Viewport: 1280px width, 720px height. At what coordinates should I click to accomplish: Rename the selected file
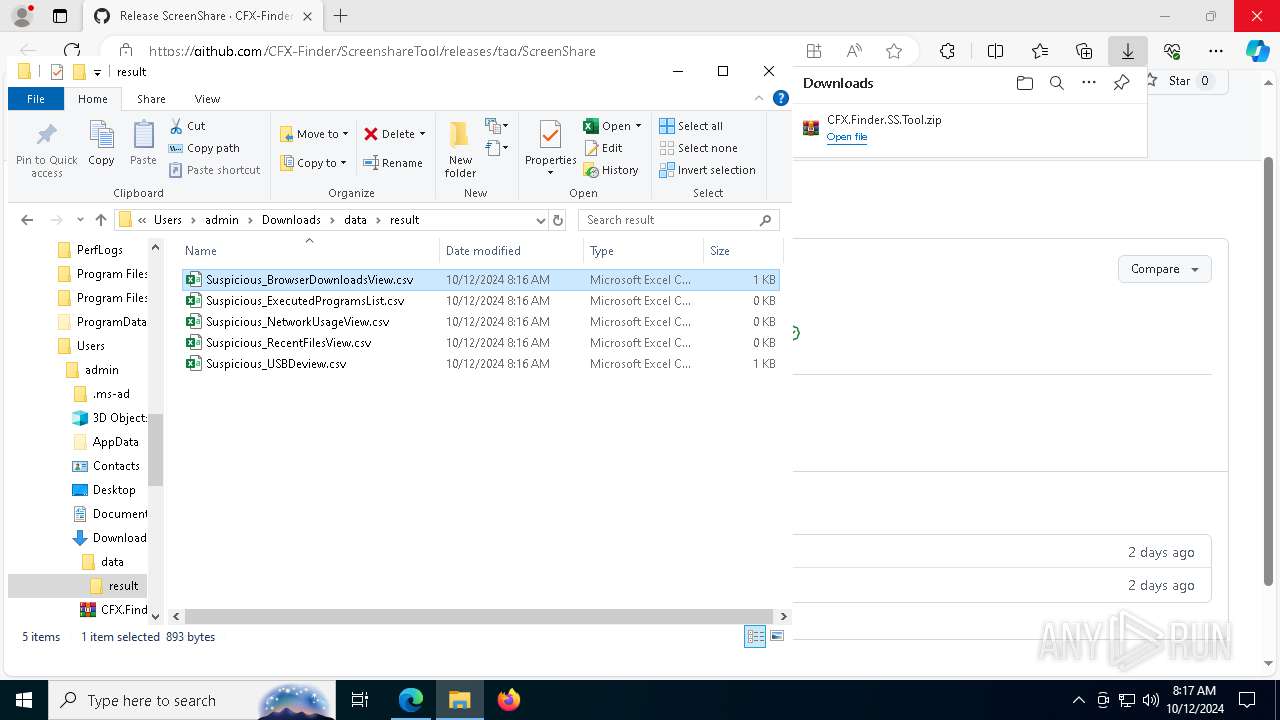click(393, 163)
